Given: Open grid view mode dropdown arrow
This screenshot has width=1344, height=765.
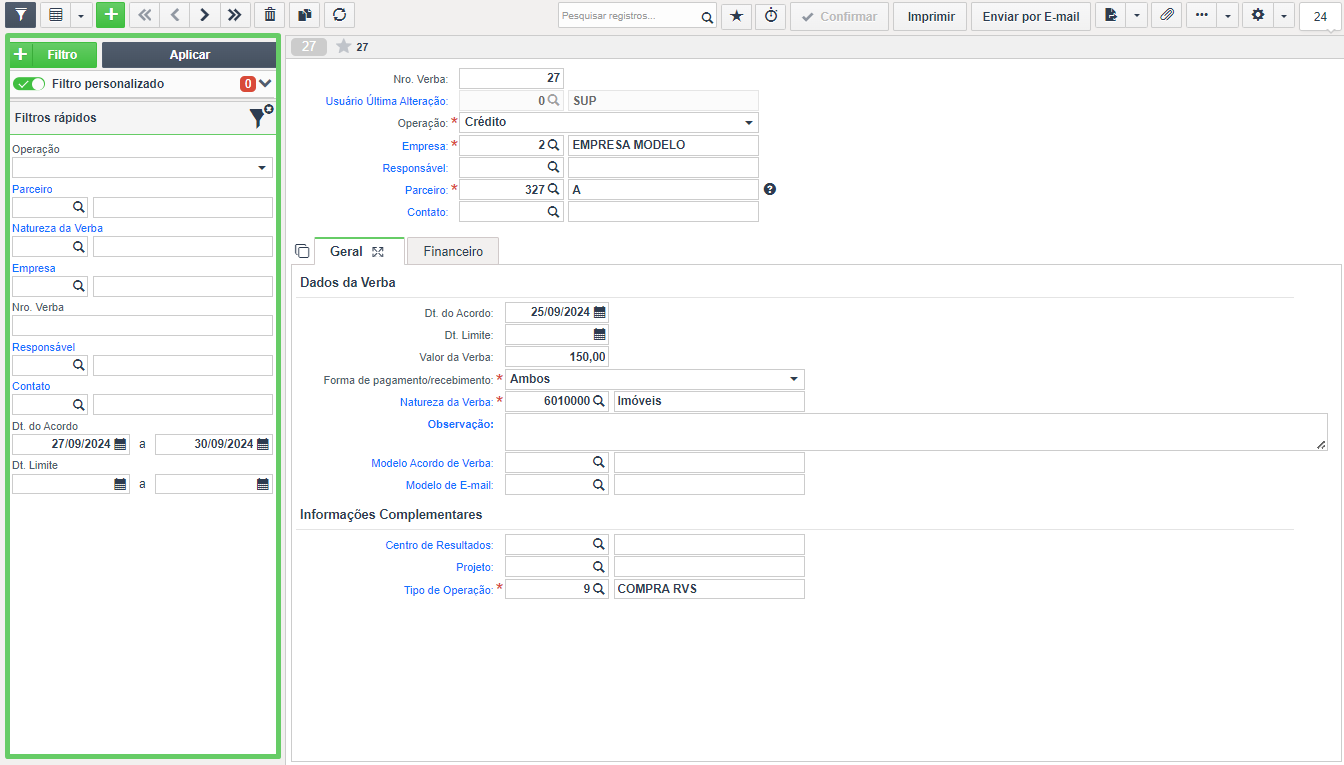Looking at the screenshot, I should (x=81, y=15).
